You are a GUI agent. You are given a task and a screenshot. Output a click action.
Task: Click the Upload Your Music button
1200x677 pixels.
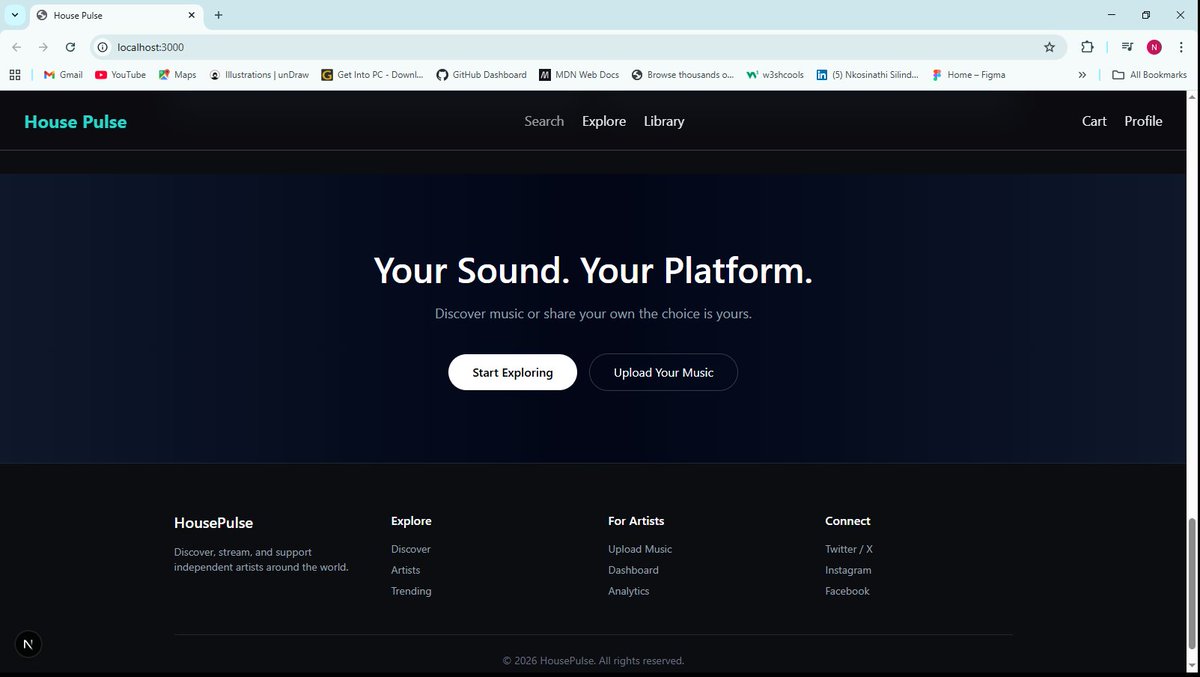(663, 372)
